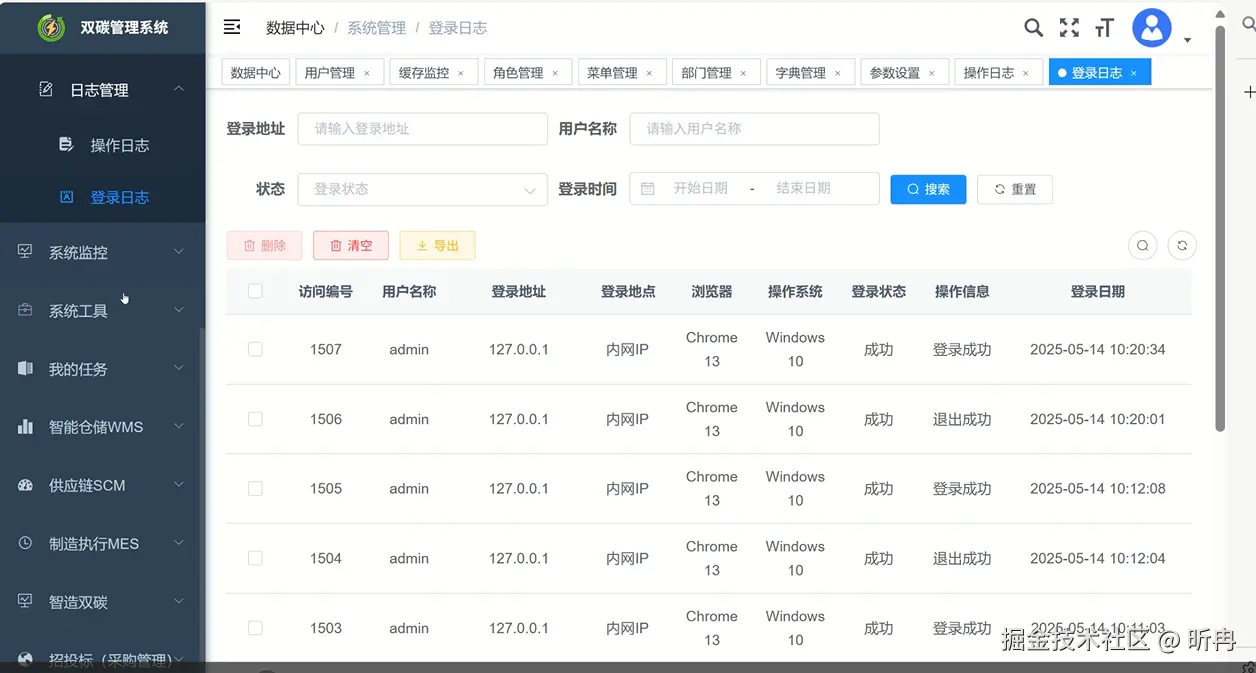Viewport: 1256px width, 673px height.
Task: Click the 清空 clear button
Action: 351,245
